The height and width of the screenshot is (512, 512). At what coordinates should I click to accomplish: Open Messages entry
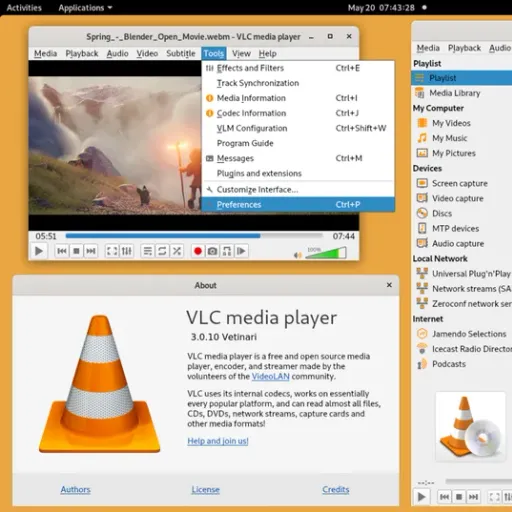[298, 158]
